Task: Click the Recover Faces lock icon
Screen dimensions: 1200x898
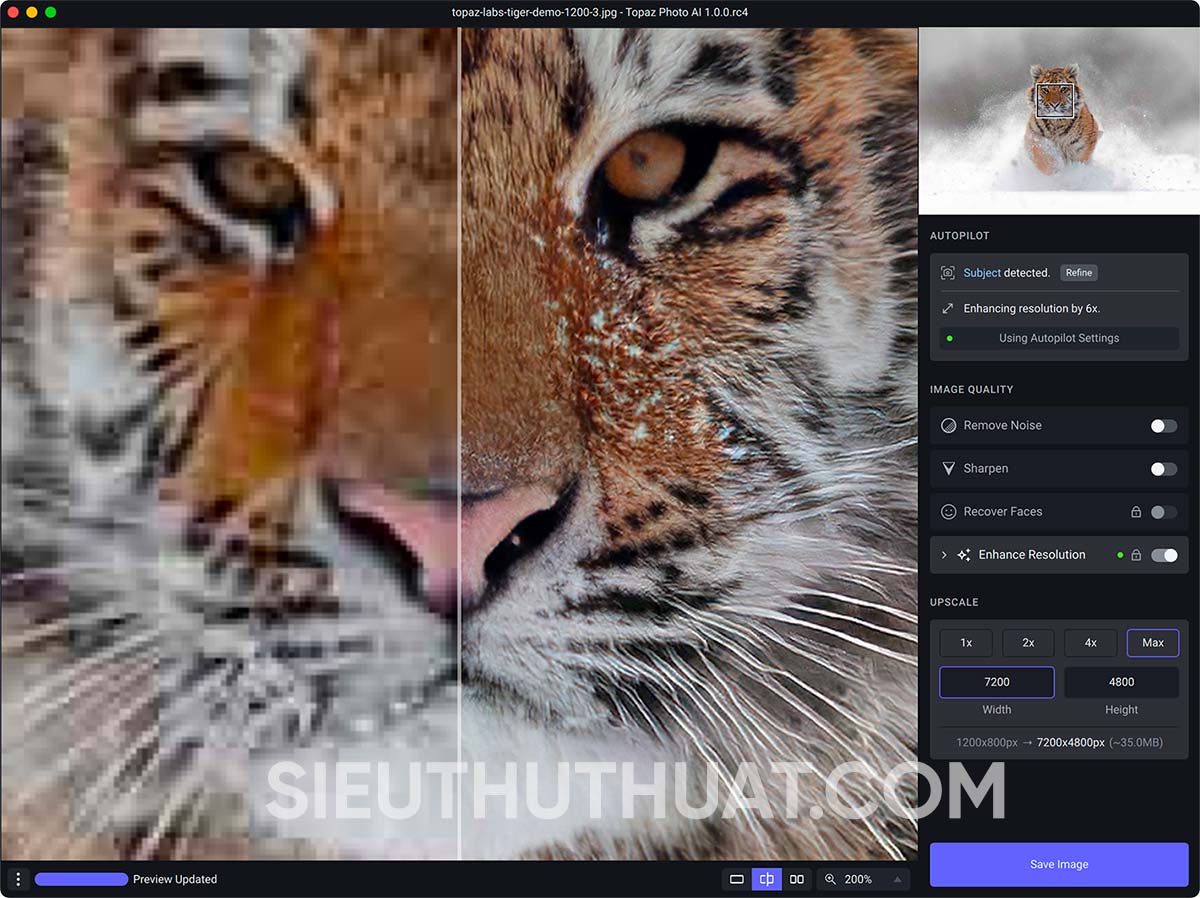Action: click(1136, 512)
